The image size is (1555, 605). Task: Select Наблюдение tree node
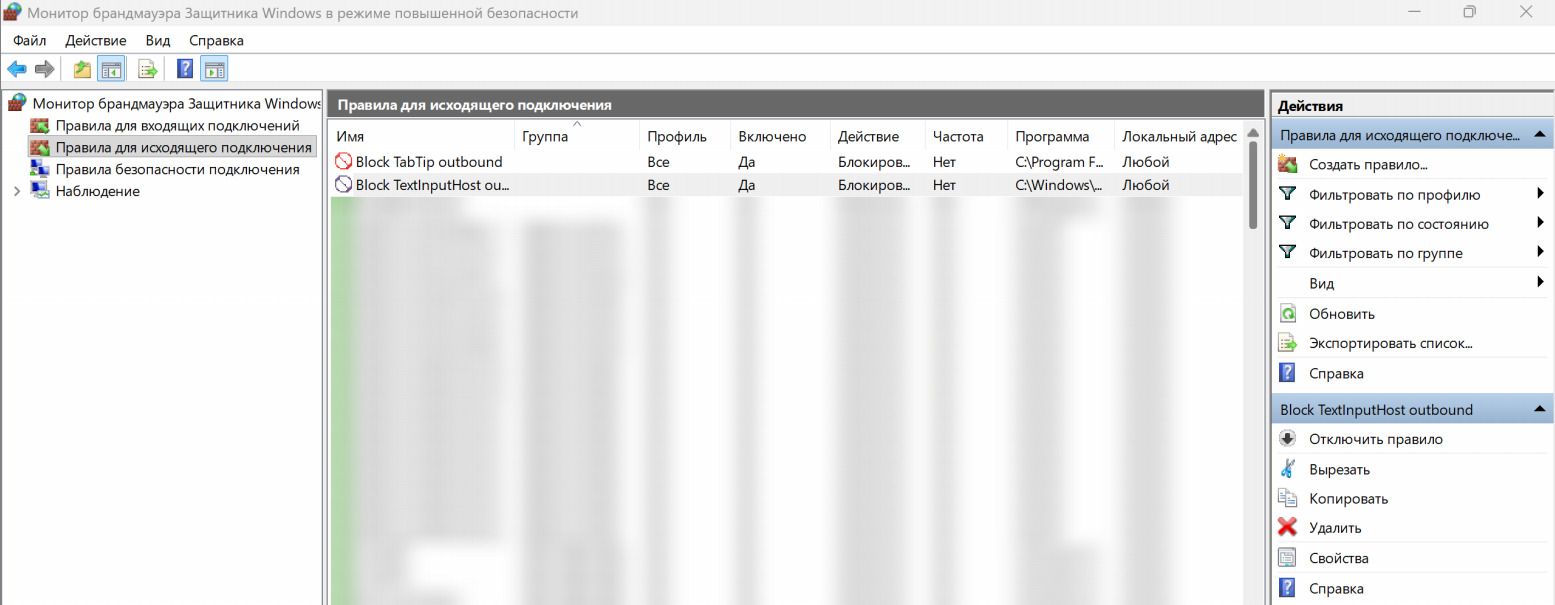coord(97,192)
